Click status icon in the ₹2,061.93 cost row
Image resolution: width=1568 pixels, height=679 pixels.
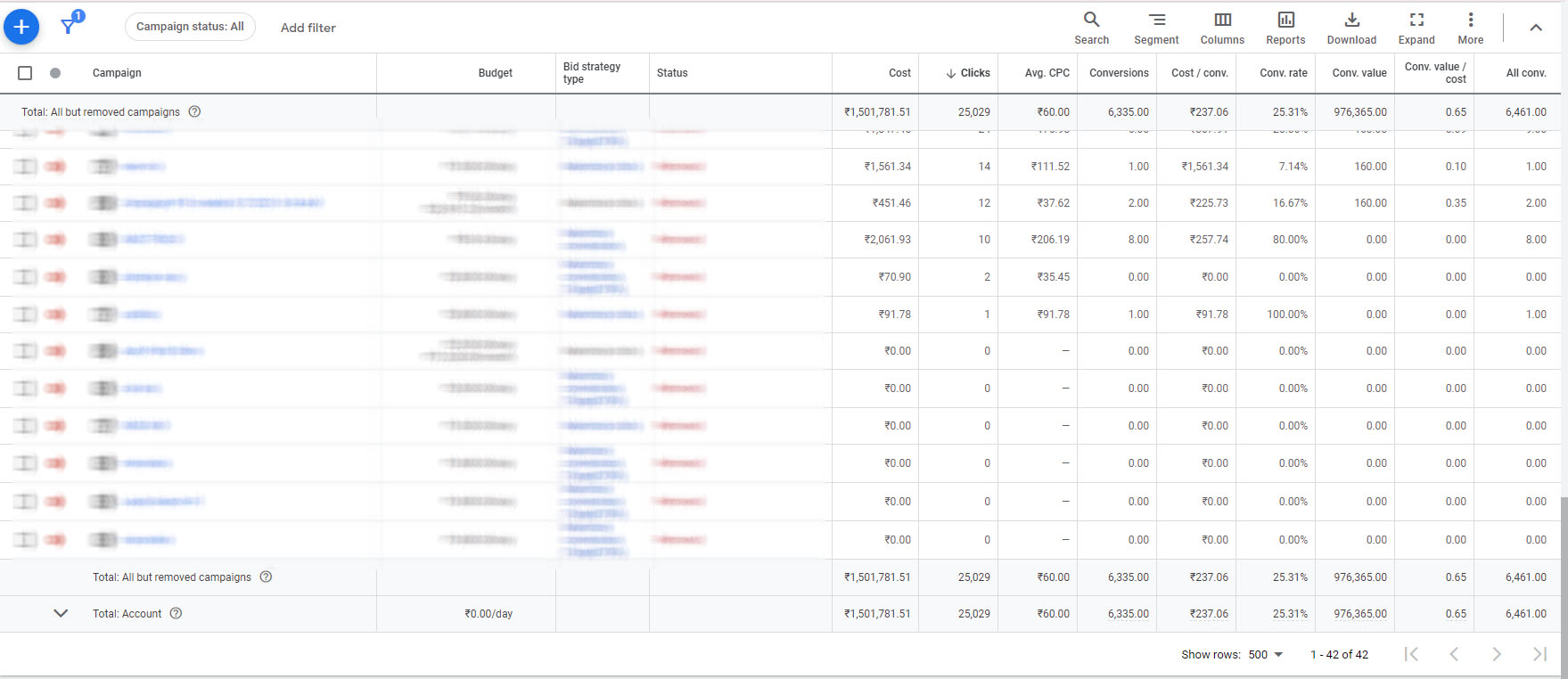pos(55,240)
